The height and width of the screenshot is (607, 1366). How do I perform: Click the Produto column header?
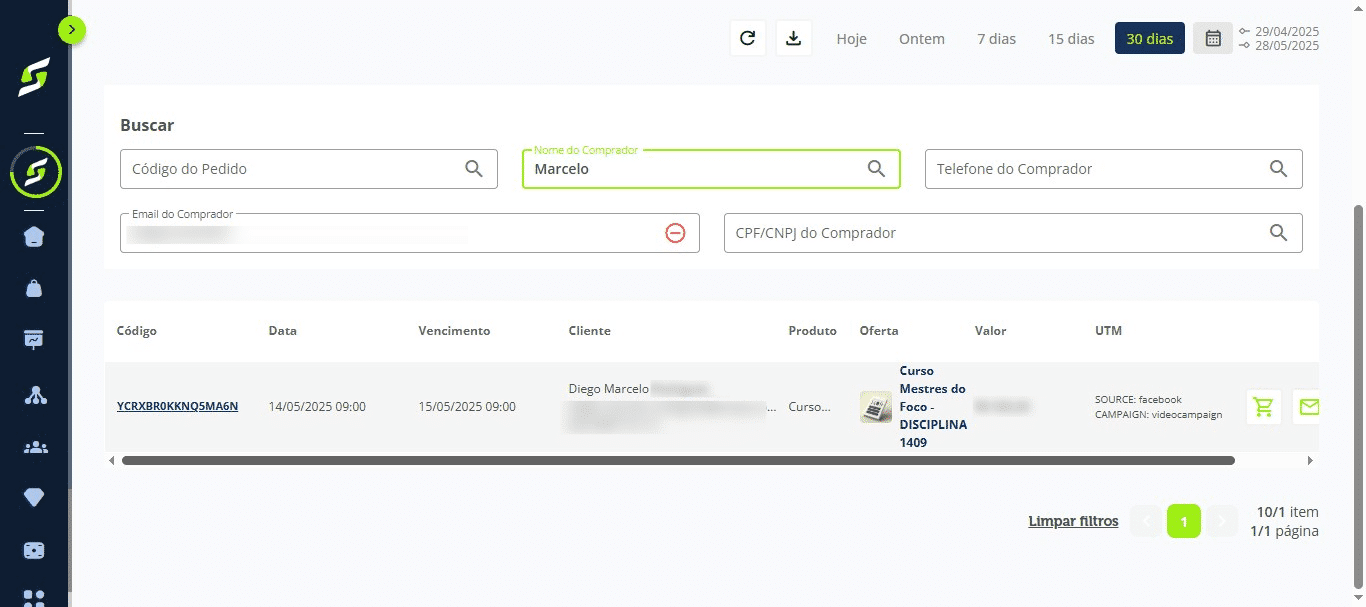click(812, 331)
